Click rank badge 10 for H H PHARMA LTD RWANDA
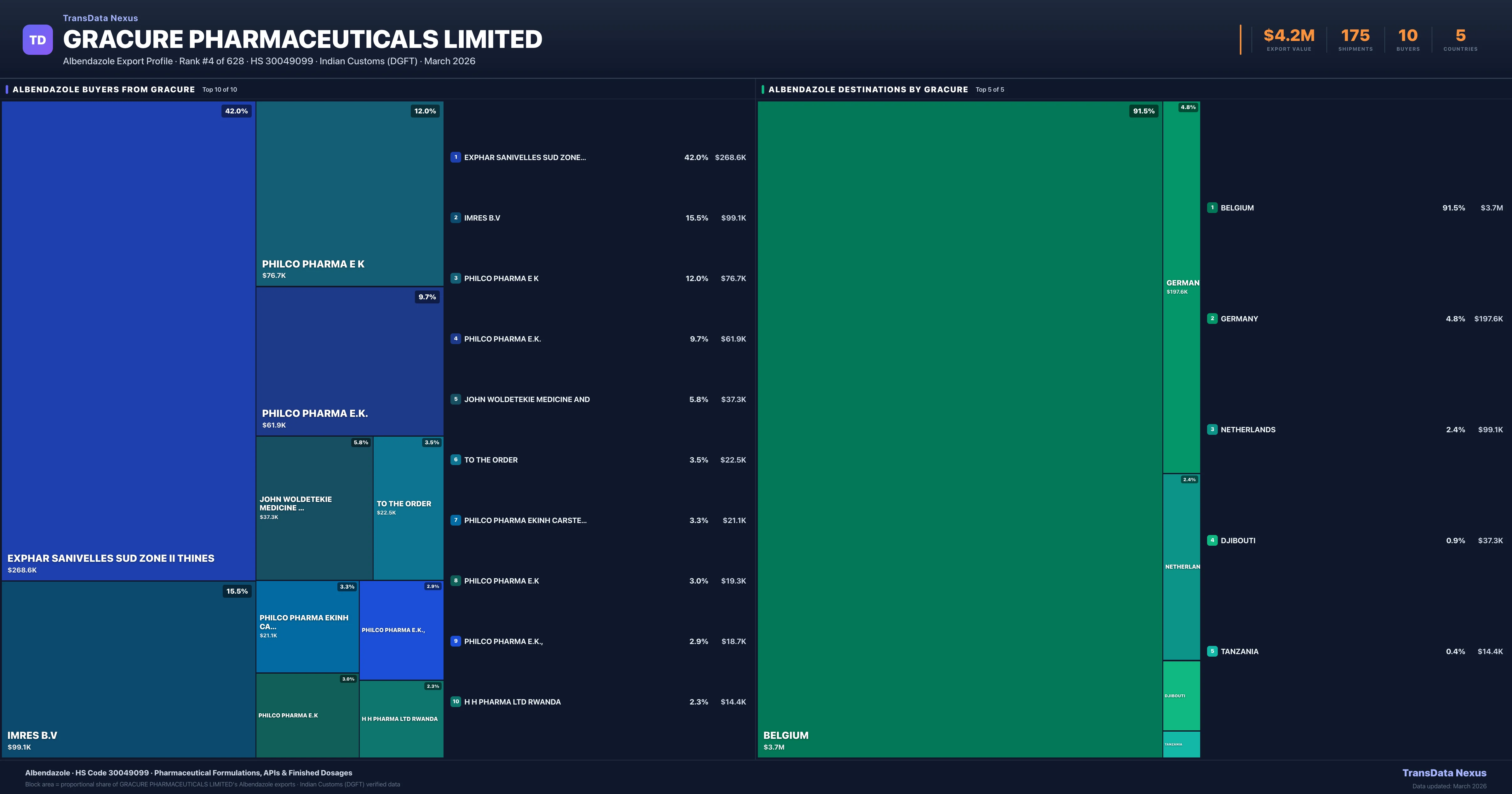The width and height of the screenshot is (1512, 794). pos(456,701)
